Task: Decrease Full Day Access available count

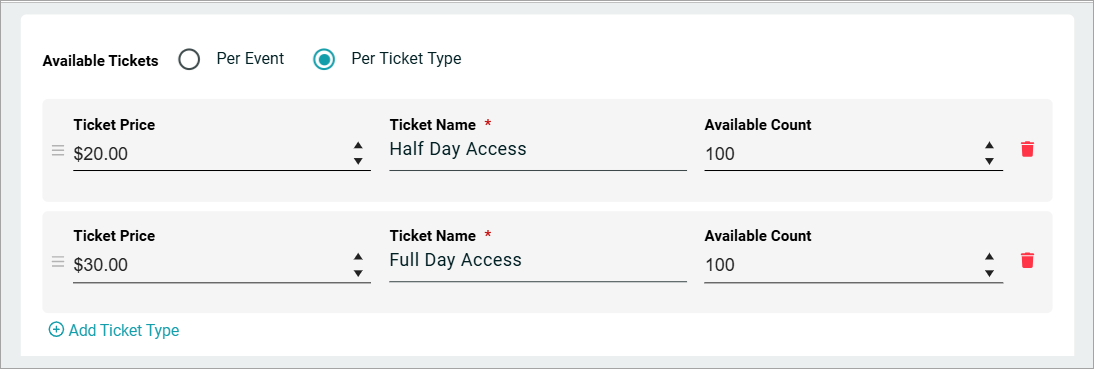Action: 989,273
